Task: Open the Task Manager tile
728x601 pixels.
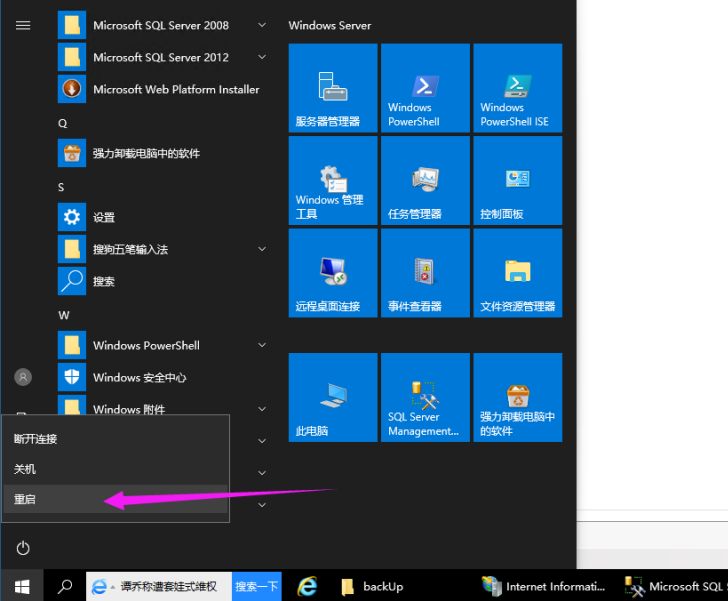Action: tap(424, 181)
